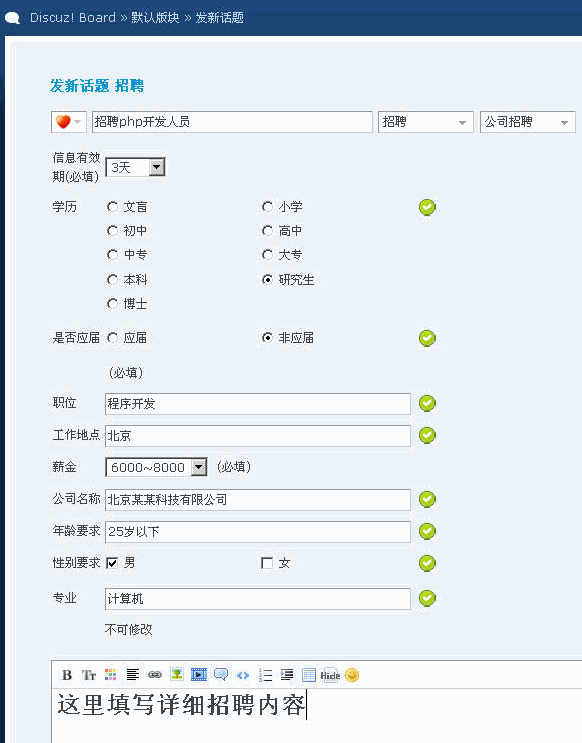Screen dimensions: 582x743
Task: Open the 3天 validity period dropdown
Action: coord(135,167)
